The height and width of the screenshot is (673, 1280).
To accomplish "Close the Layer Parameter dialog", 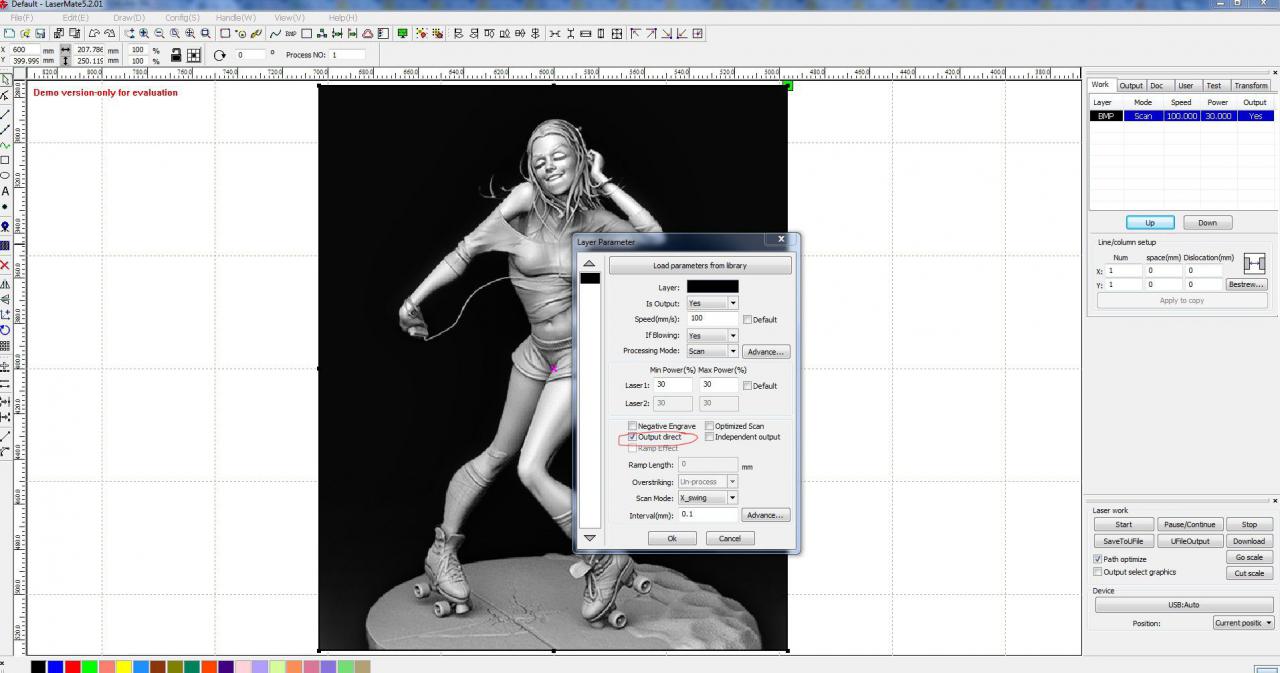I will tap(781, 240).
